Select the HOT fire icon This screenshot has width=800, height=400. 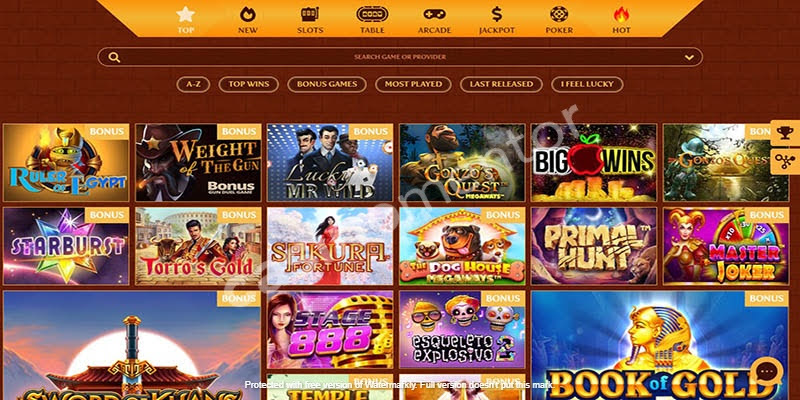(x=621, y=14)
